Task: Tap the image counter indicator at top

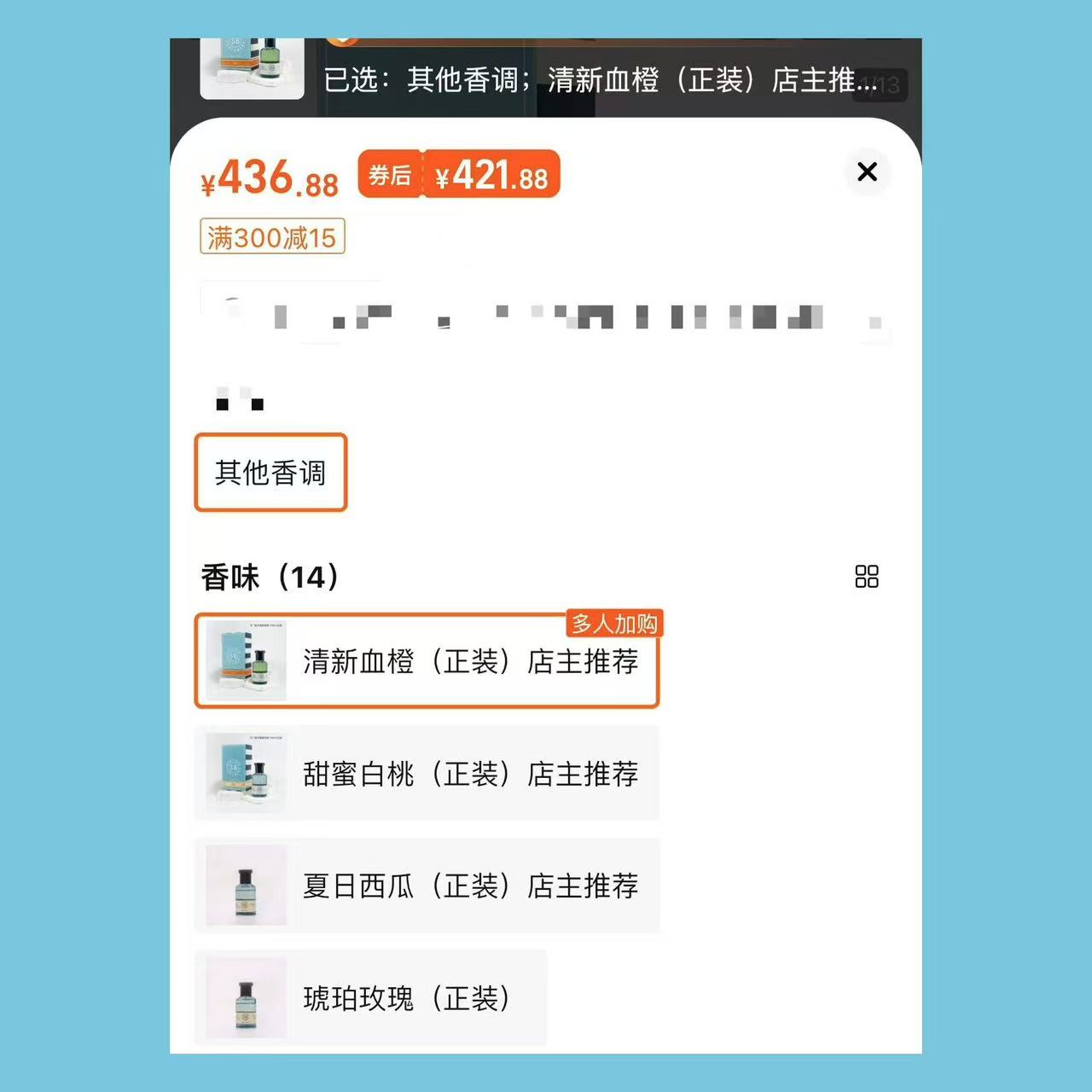Action: click(880, 84)
